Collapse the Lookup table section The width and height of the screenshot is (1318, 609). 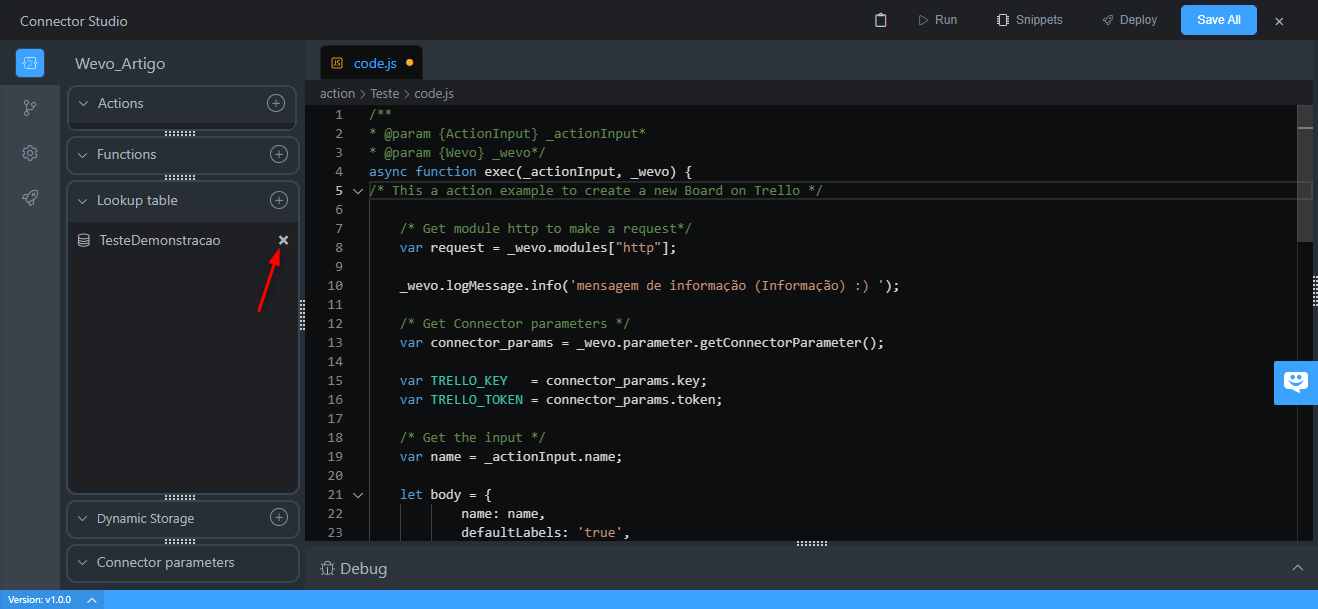click(x=83, y=200)
